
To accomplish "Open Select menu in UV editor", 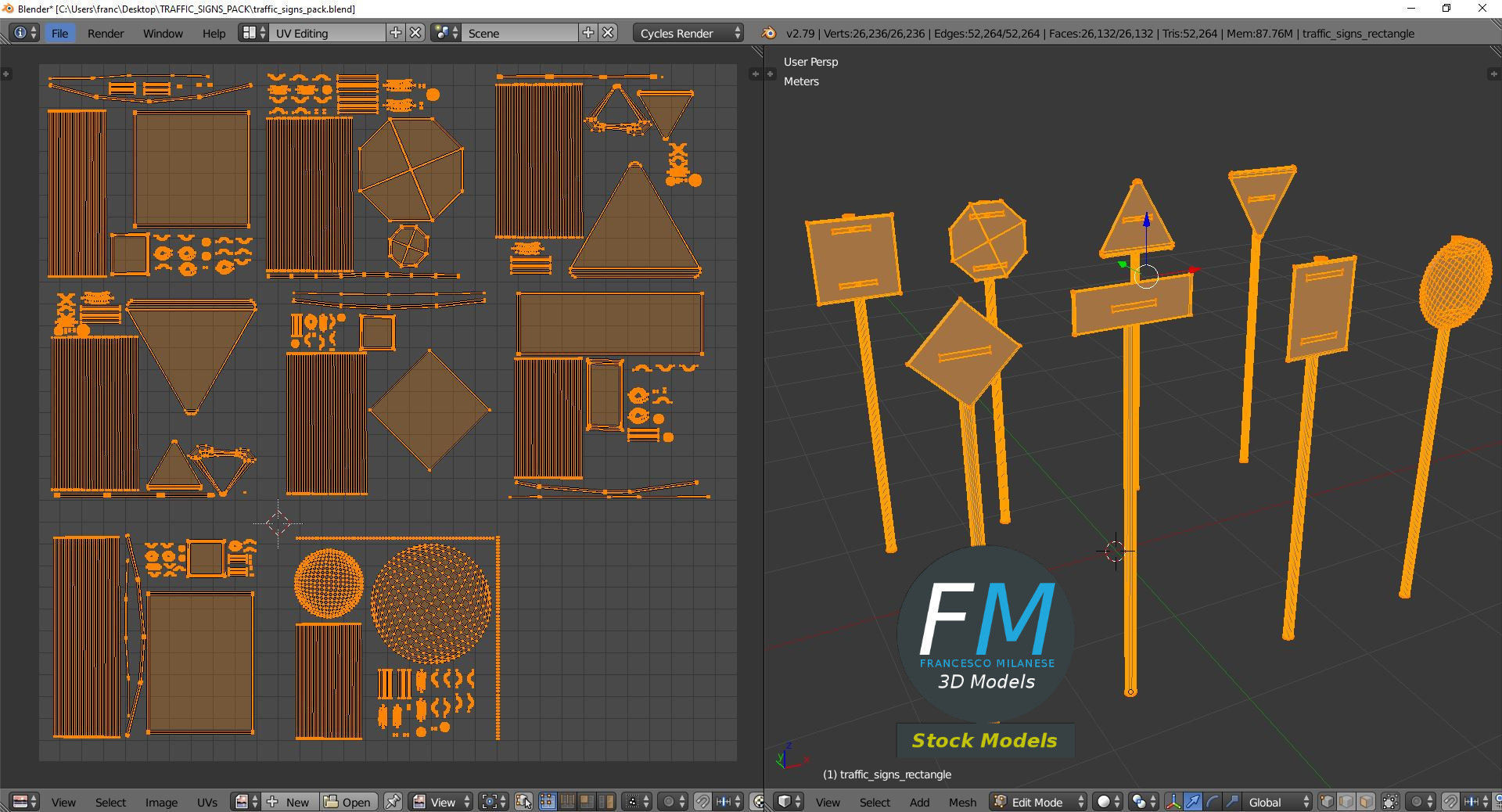I will [x=110, y=802].
